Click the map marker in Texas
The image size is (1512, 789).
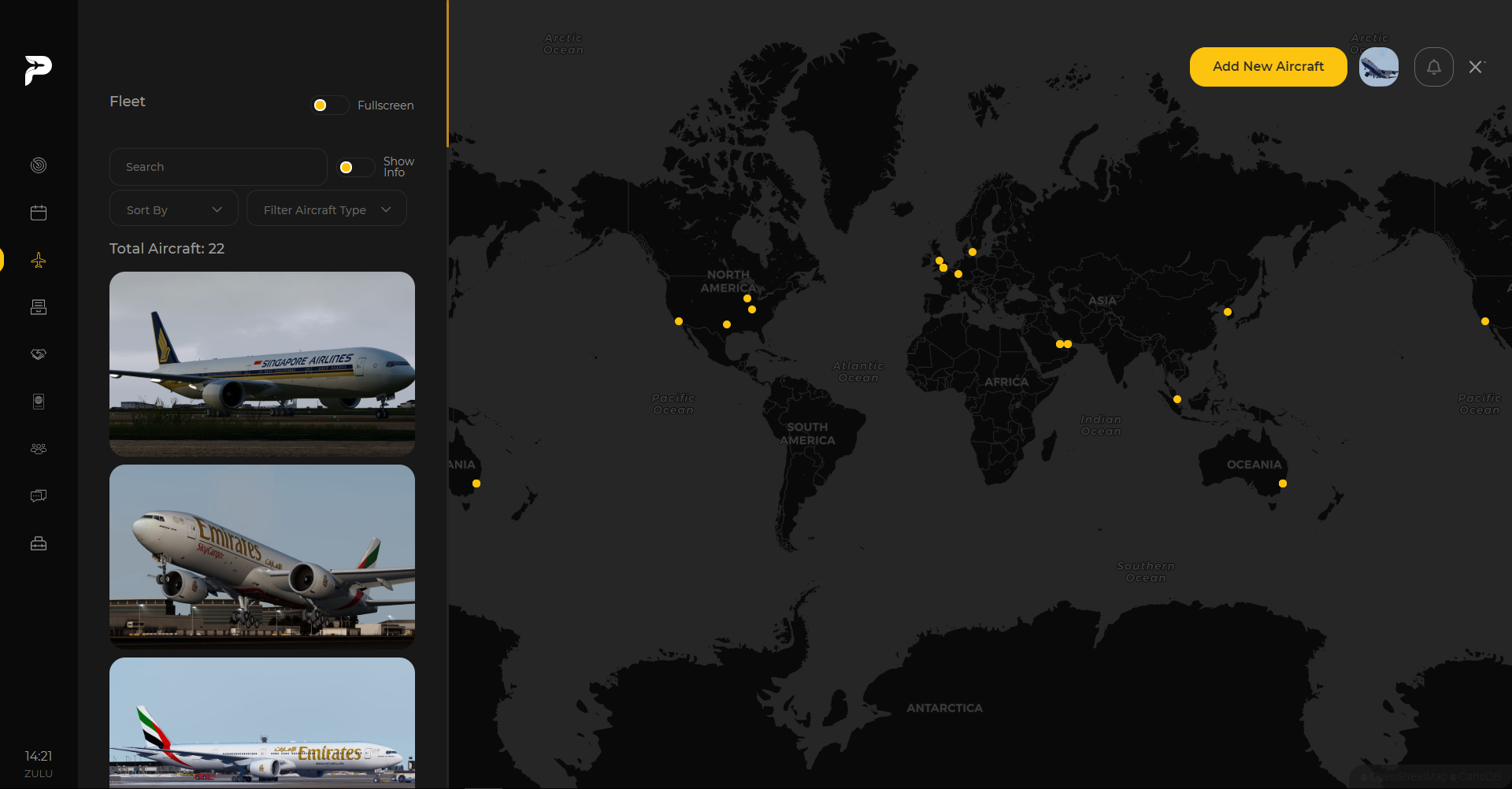[x=727, y=324]
